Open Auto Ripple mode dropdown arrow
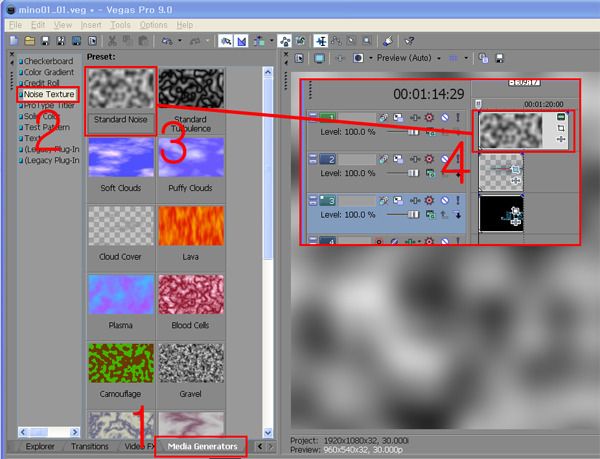 (271, 41)
